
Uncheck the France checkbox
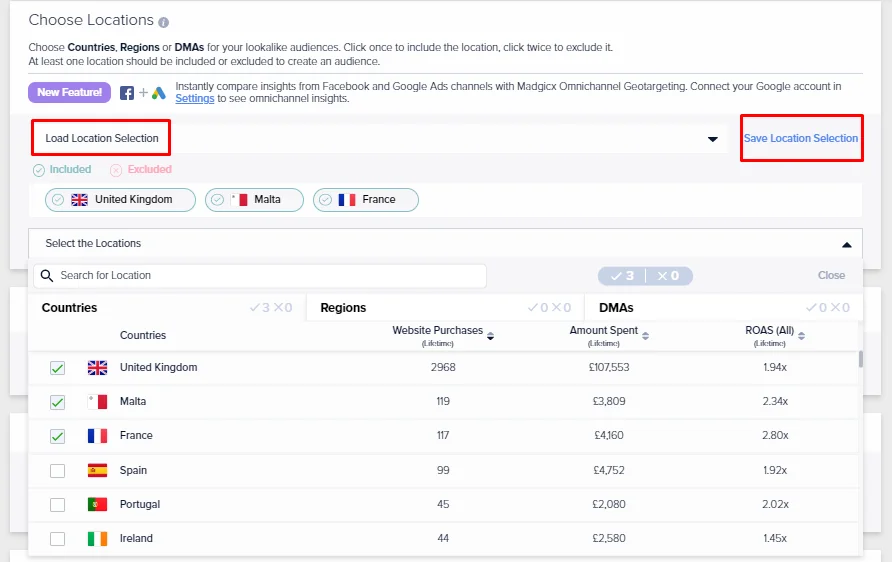pyautogui.click(x=57, y=436)
